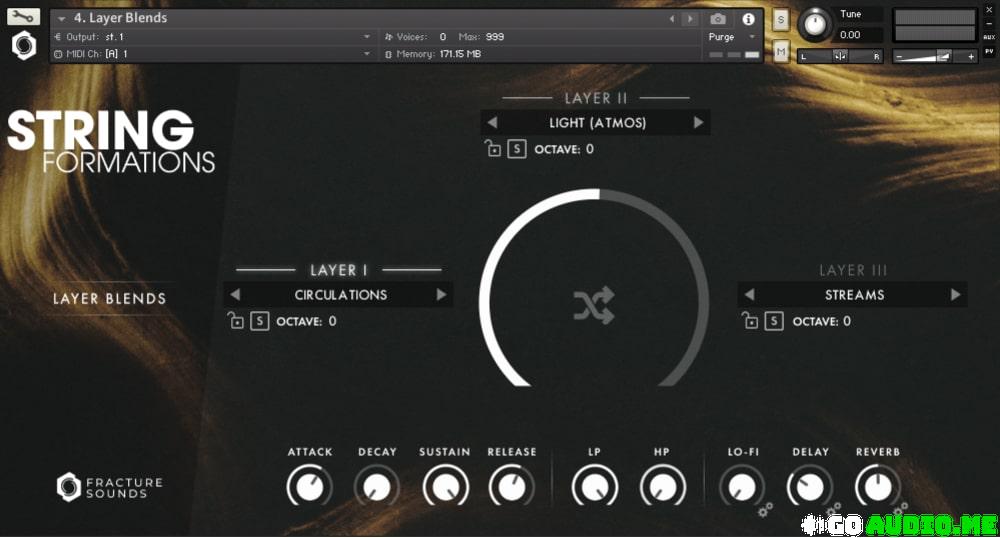The image size is (1000, 538).
Task: Minimize the instrument header view
Action: click(x=989, y=24)
